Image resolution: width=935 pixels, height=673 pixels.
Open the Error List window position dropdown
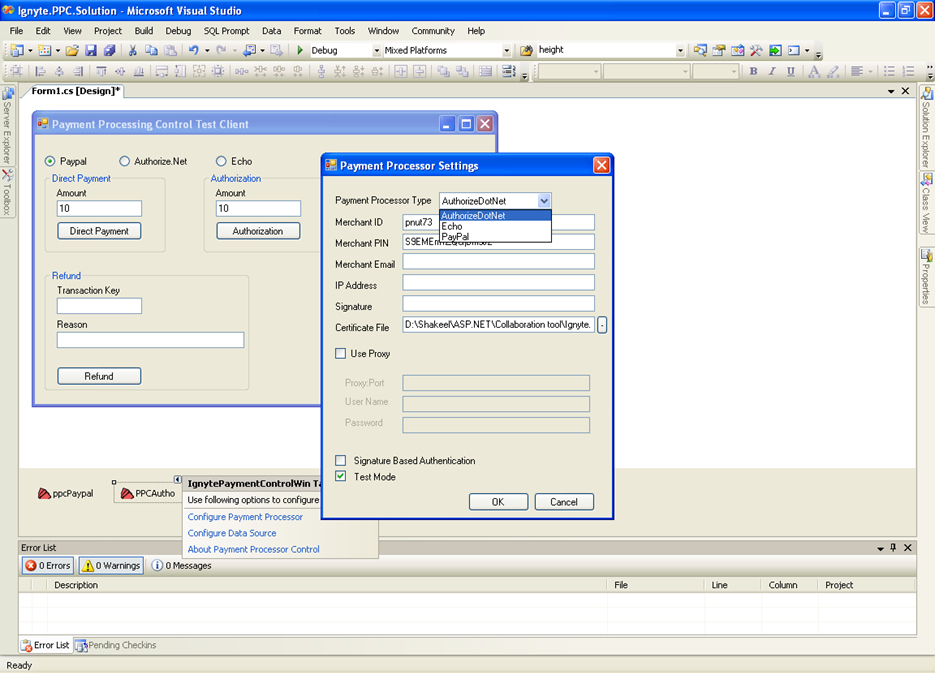point(881,548)
